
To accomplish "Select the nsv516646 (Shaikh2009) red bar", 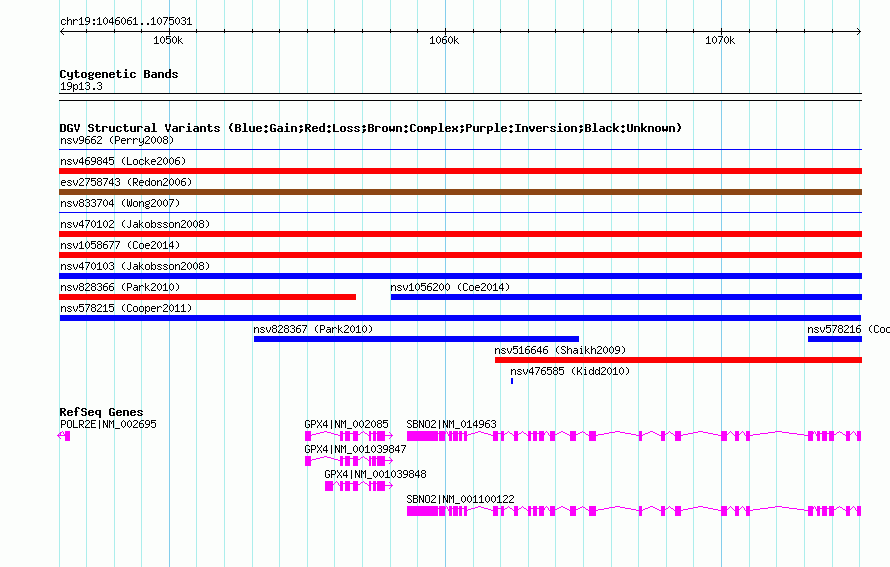I will pos(678,360).
